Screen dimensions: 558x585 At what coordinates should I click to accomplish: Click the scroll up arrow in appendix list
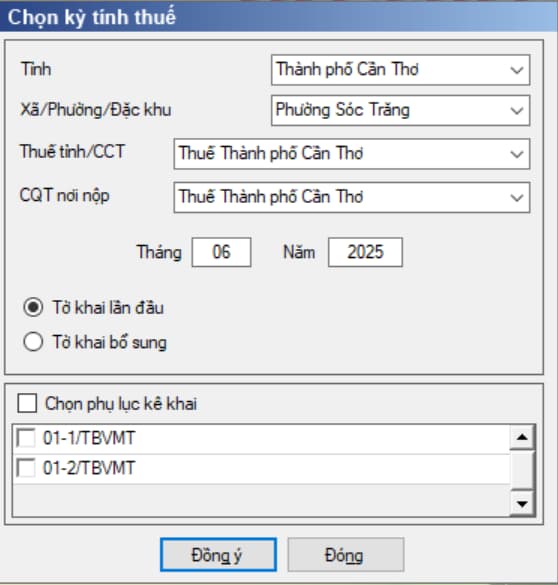tap(522, 437)
